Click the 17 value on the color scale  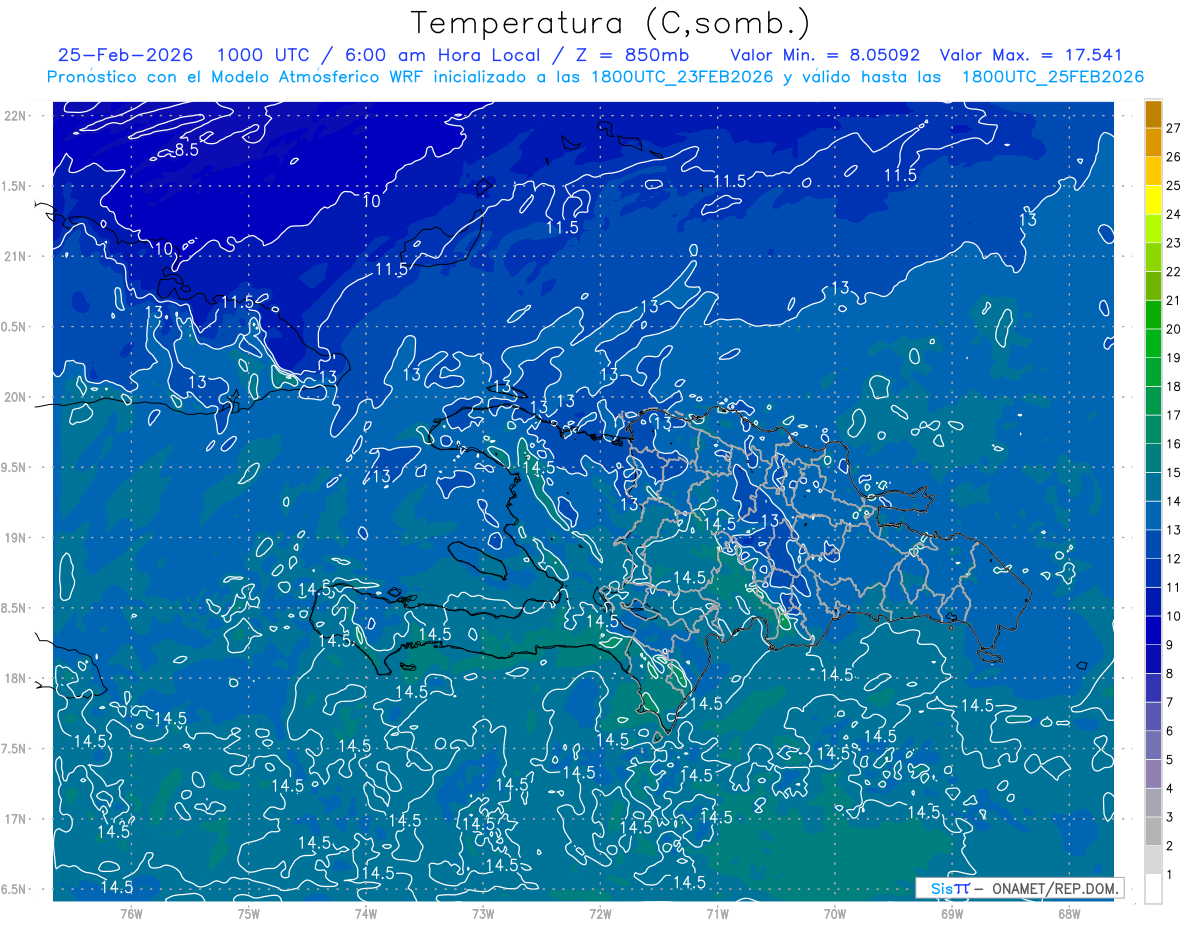(x=1174, y=415)
